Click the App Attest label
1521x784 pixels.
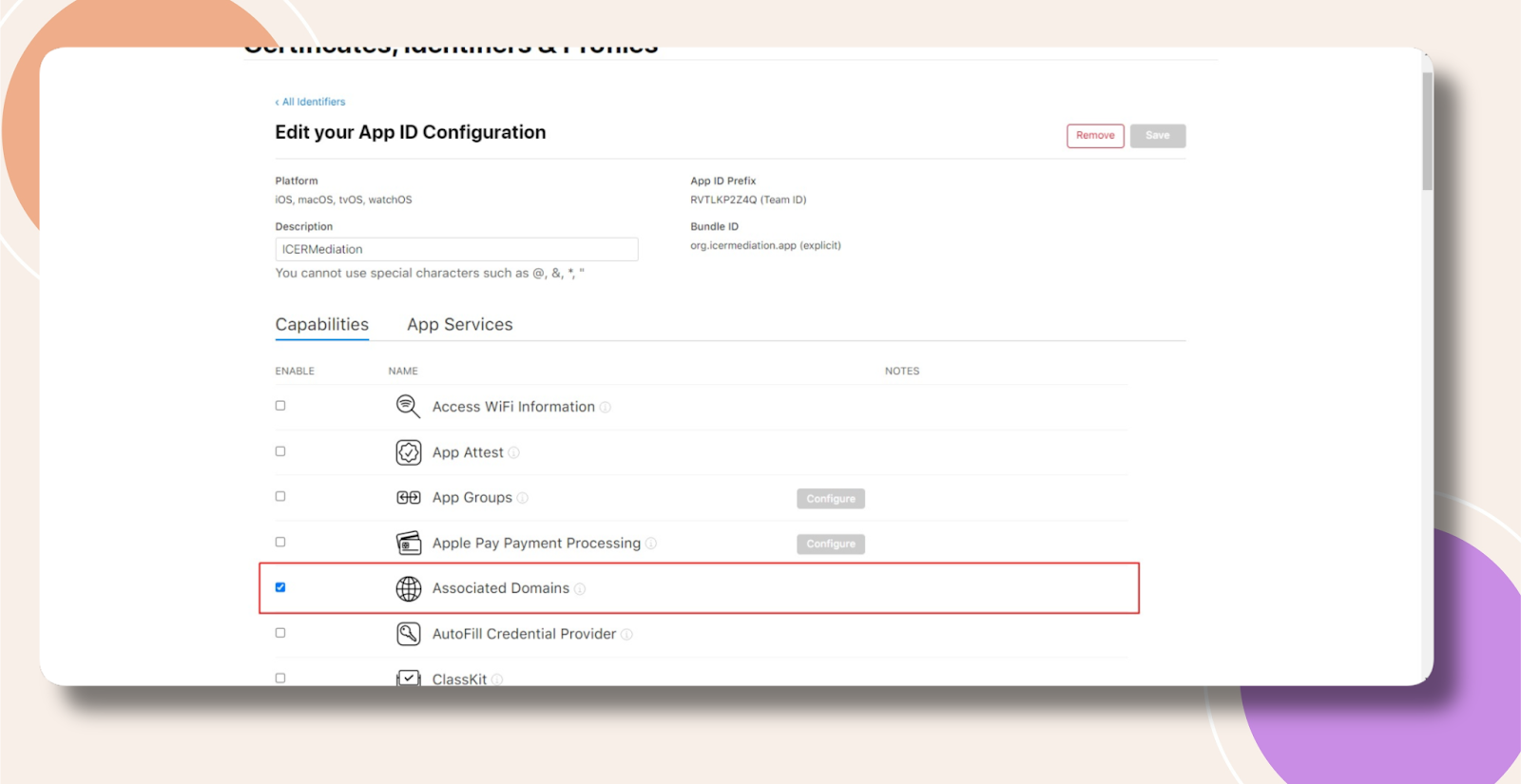pos(468,452)
